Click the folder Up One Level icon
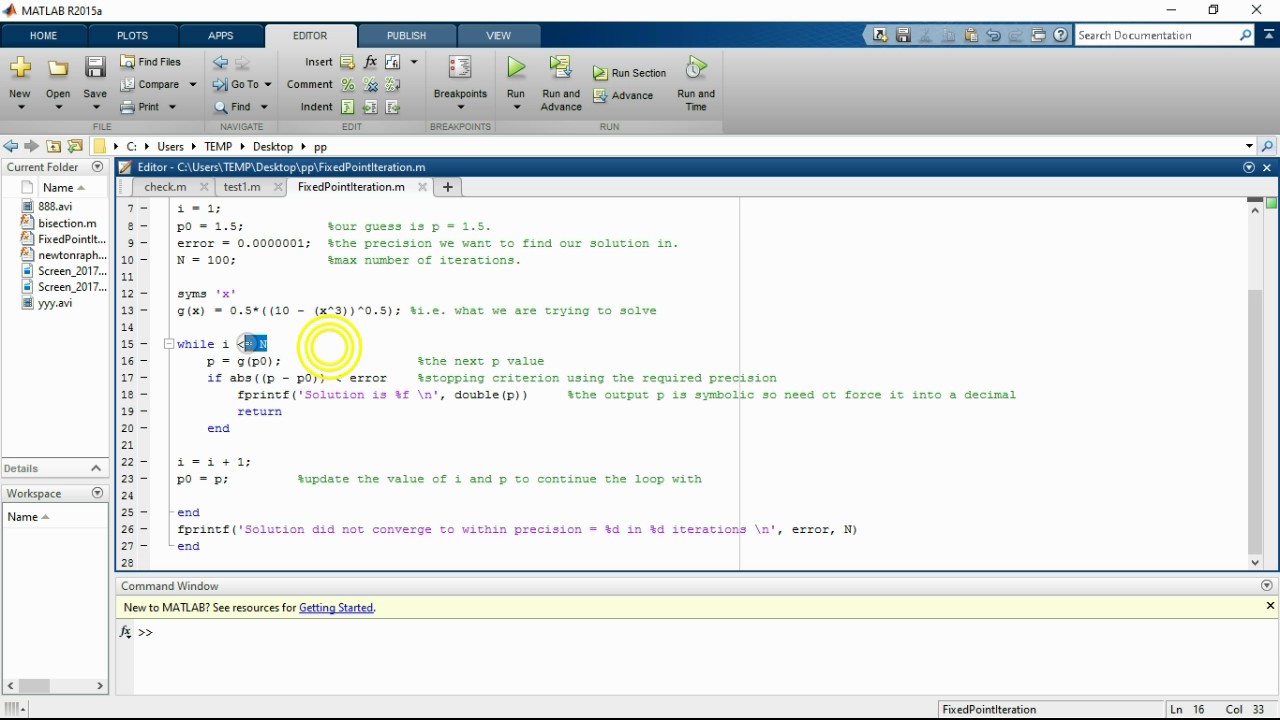The image size is (1280, 720). (53, 146)
